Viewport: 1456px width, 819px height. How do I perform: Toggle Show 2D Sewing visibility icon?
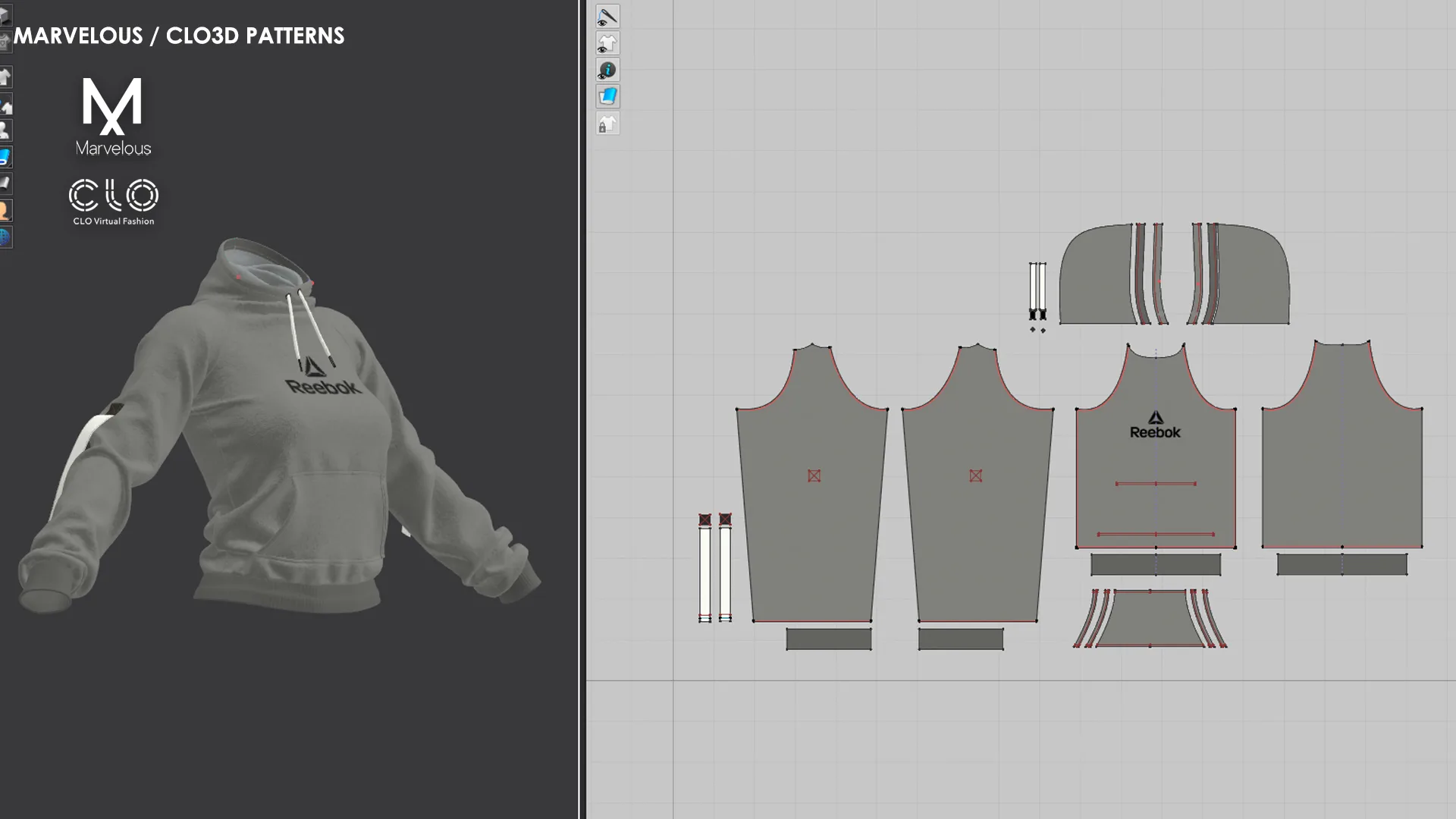pyautogui.click(x=607, y=17)
